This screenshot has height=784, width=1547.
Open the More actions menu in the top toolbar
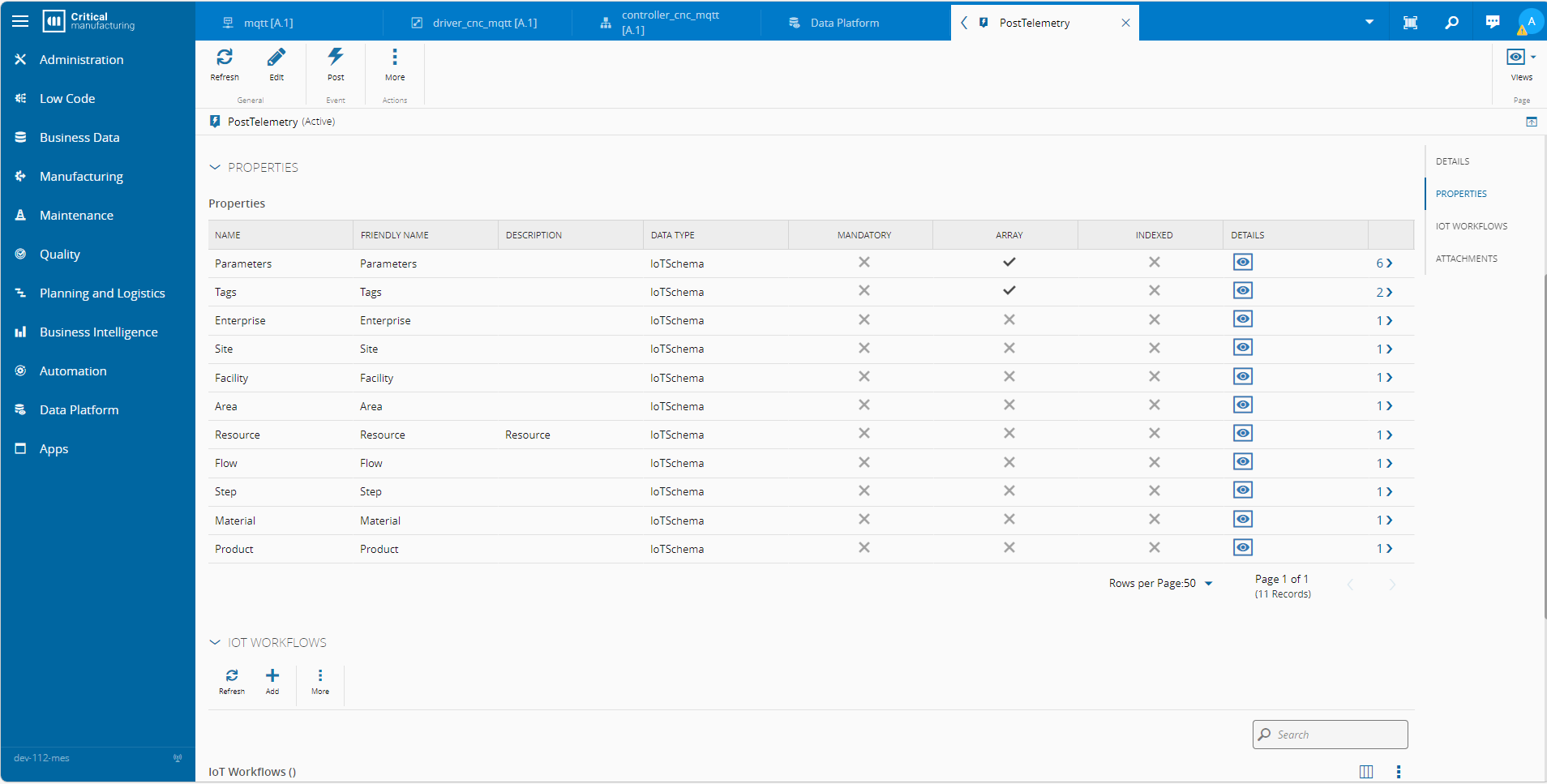pos(395,58)
